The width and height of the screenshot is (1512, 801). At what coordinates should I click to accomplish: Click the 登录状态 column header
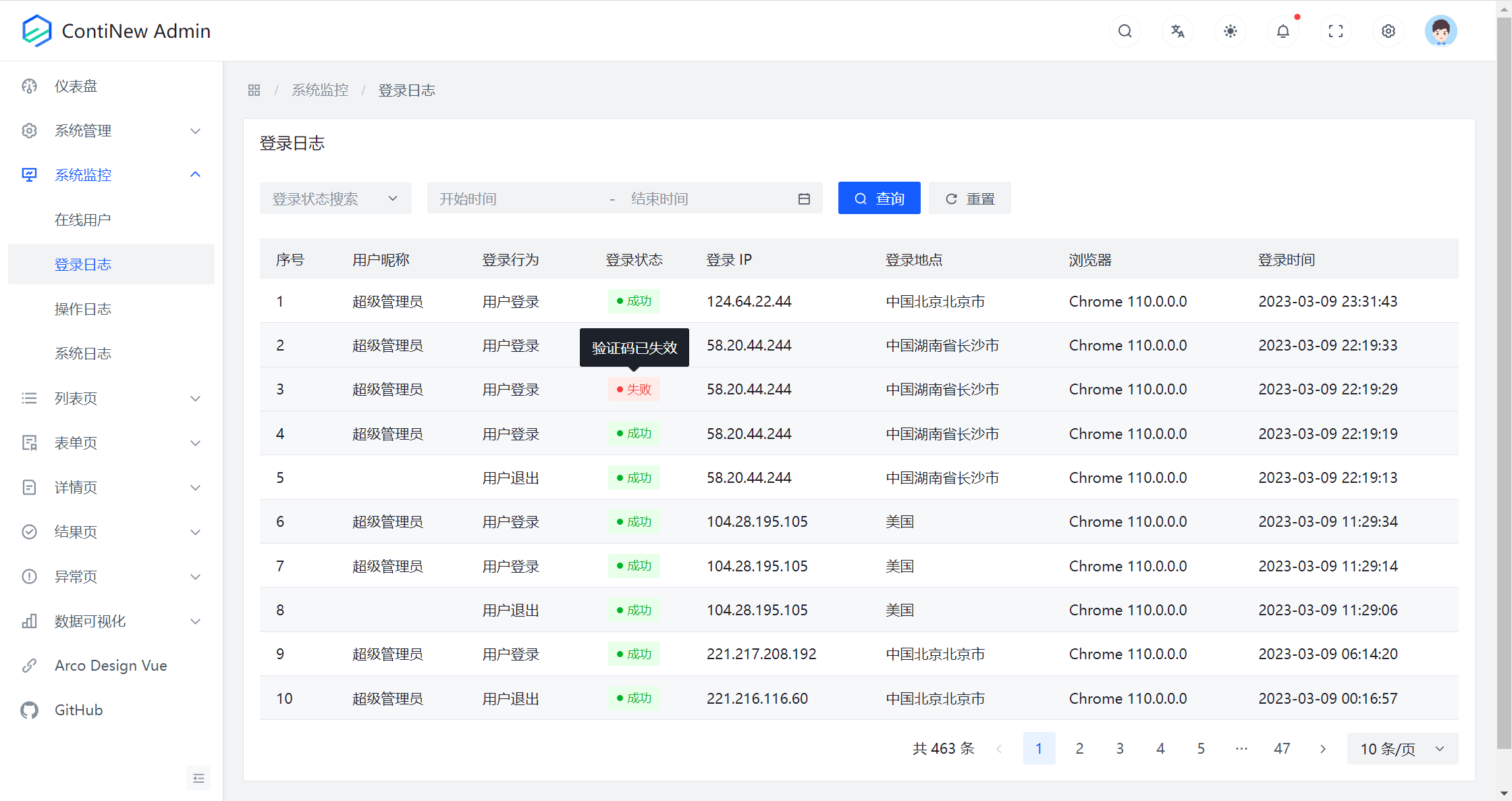[x=634, y=259]
